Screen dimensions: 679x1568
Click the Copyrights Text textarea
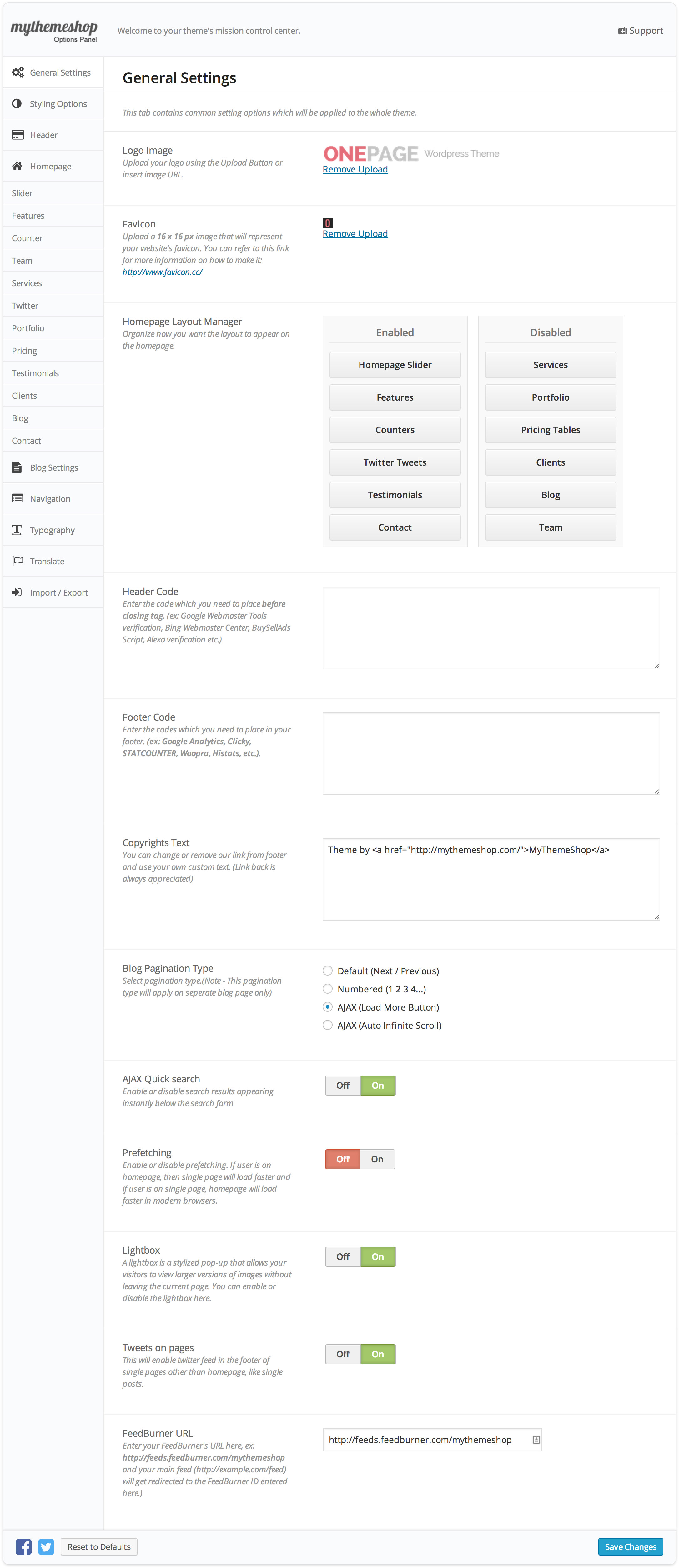pos(491,879)
